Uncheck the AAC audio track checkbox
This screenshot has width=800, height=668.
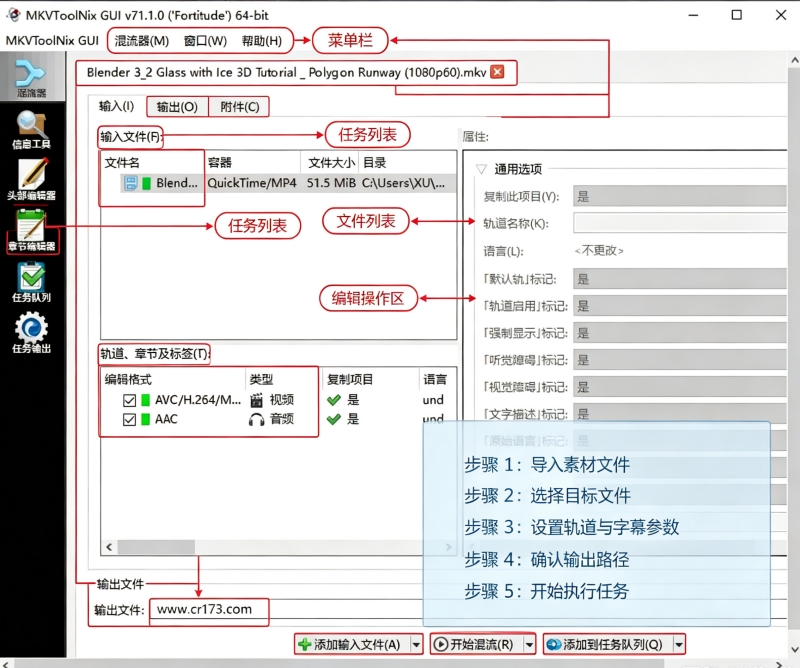click(129, 419)
